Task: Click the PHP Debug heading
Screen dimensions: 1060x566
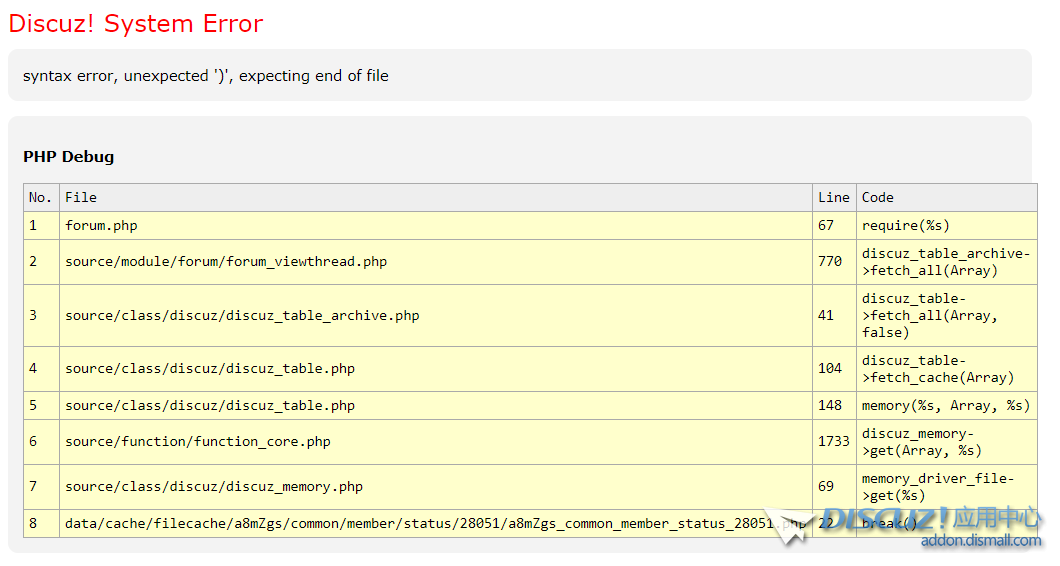Action: [69, 157]
